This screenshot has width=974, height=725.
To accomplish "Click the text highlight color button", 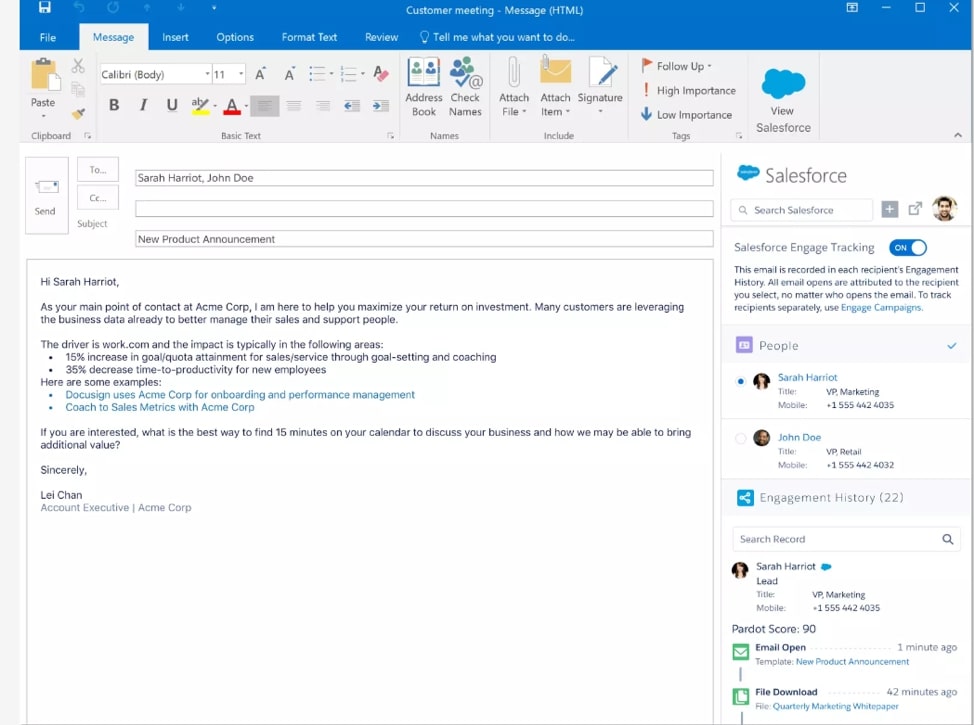I will click(199, 106).
